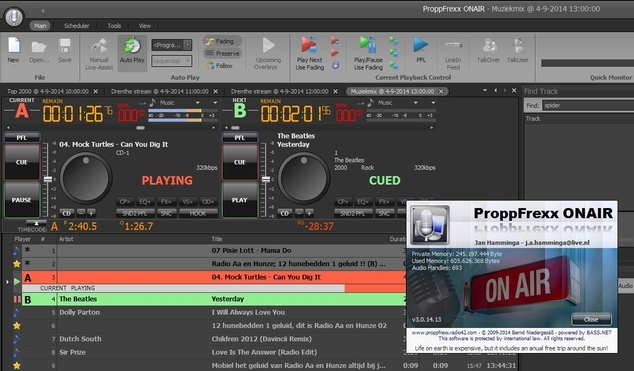Screen dimensions: 634x371
Task: Click the TalkUser icon
Action: [518, 45]
